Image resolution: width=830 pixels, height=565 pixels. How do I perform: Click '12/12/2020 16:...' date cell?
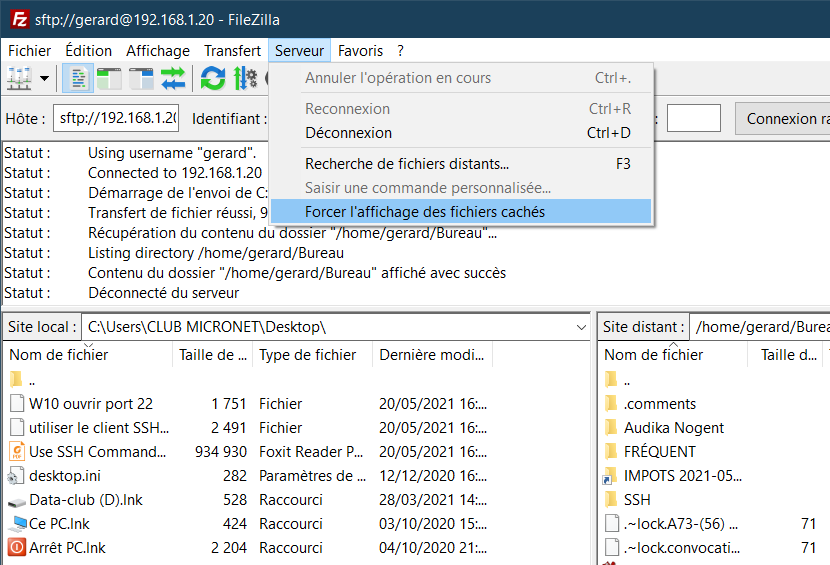tap(433, 476)
